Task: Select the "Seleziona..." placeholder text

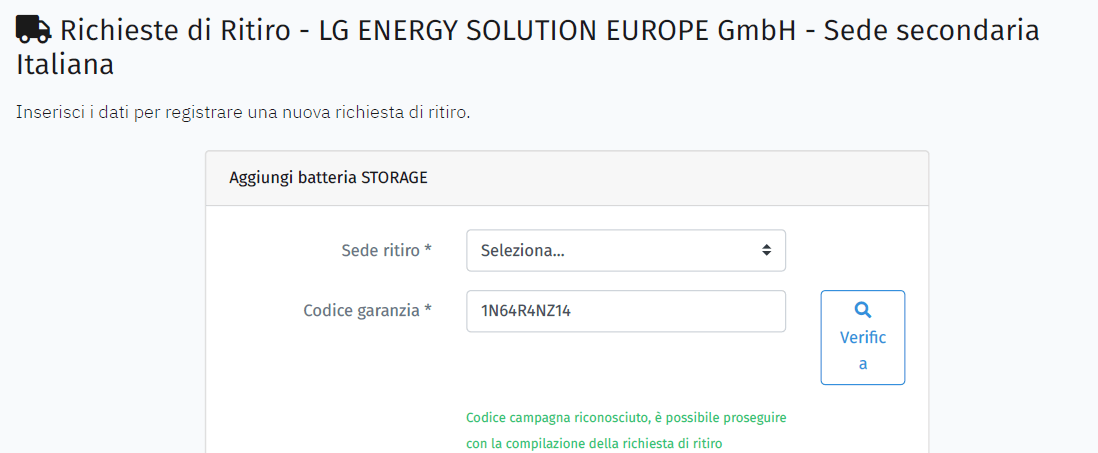Action: coord(522,251)
